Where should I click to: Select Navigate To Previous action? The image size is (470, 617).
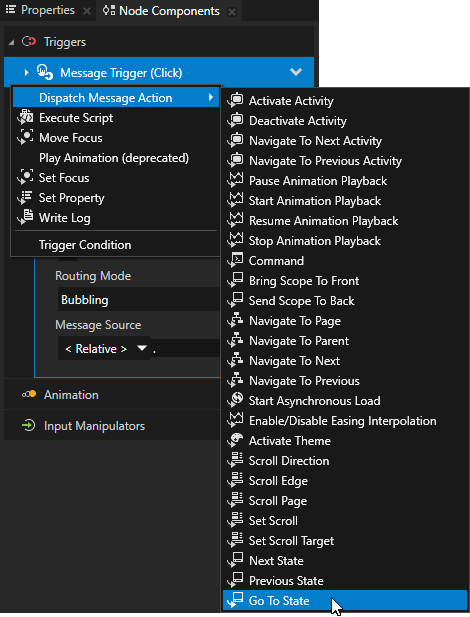tap(344, 381)
